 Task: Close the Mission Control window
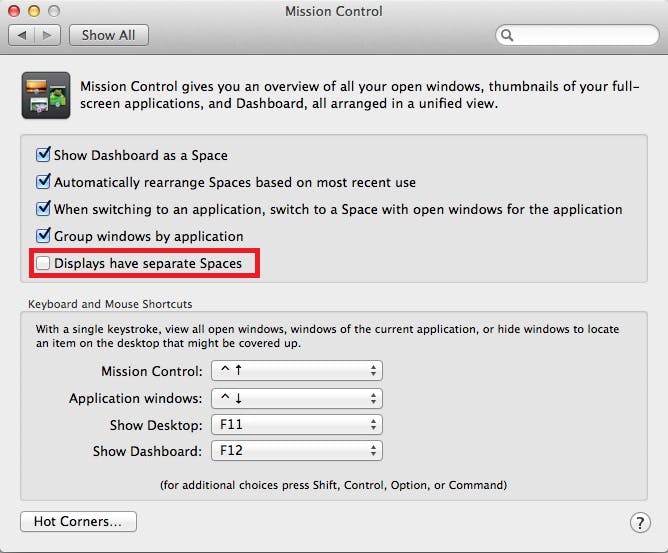click(x=14, y=11)
